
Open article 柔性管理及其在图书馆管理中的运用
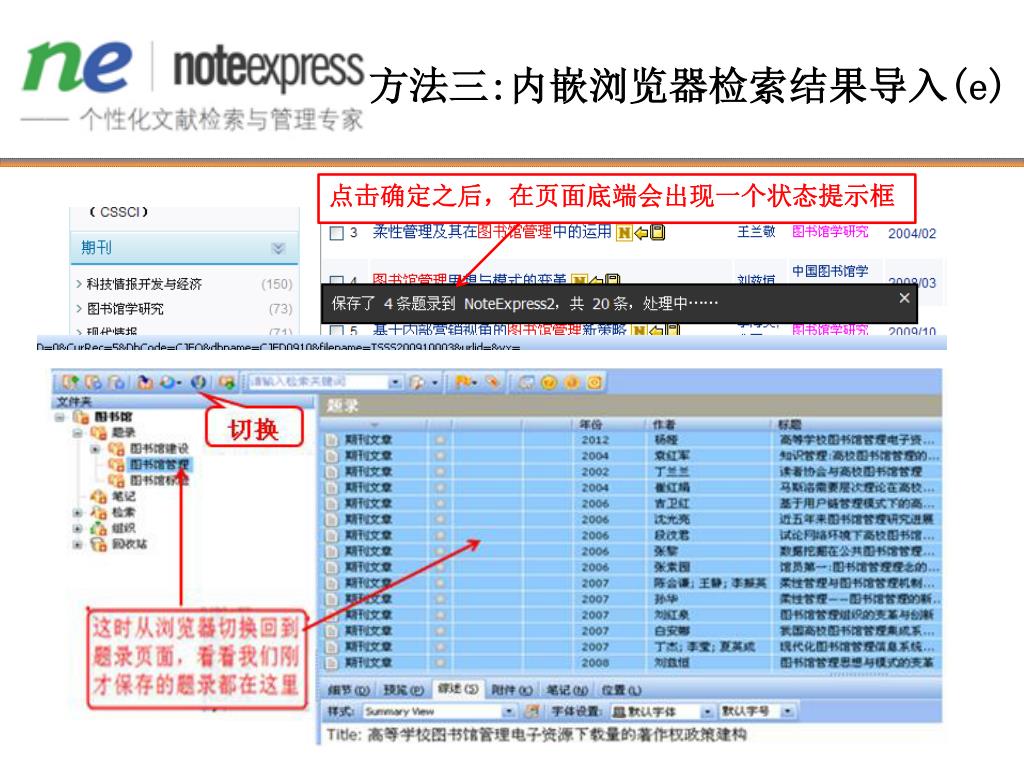coord(492,232)
